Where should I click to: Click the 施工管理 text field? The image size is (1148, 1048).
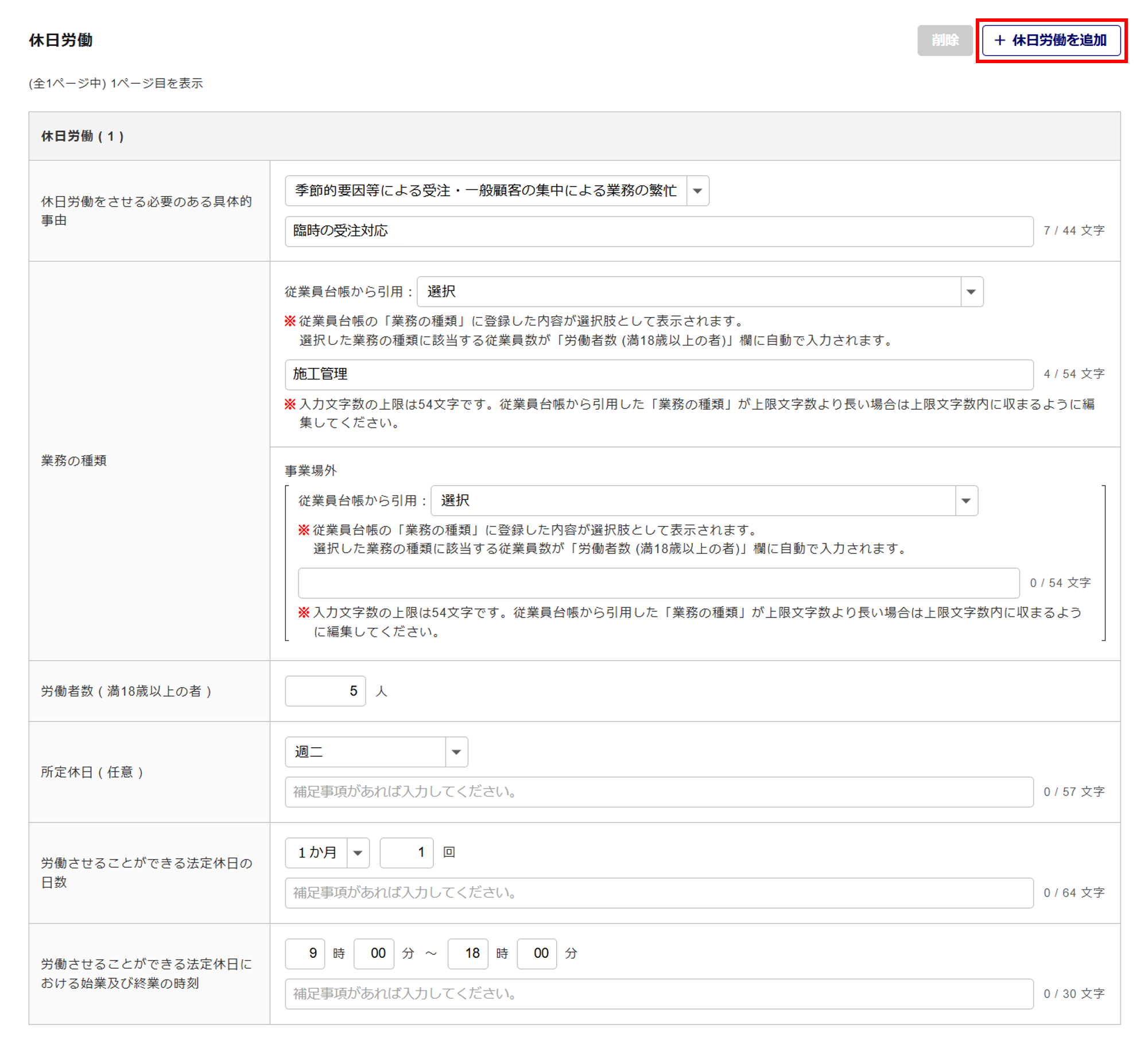(x=658, y=374)
